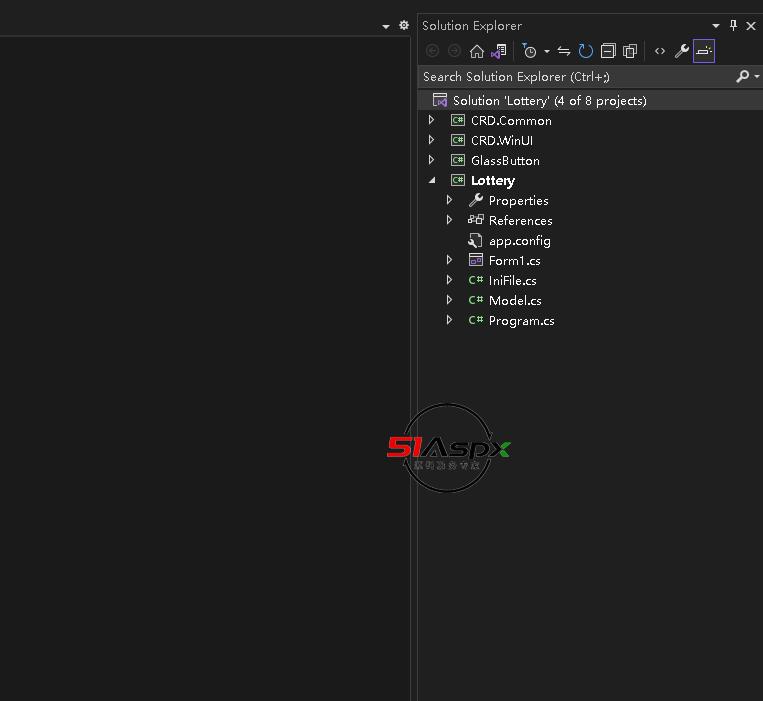This screenshot has width=763, height=701.
Task: Collapse the Lottery project node
Action: point(432,180)
